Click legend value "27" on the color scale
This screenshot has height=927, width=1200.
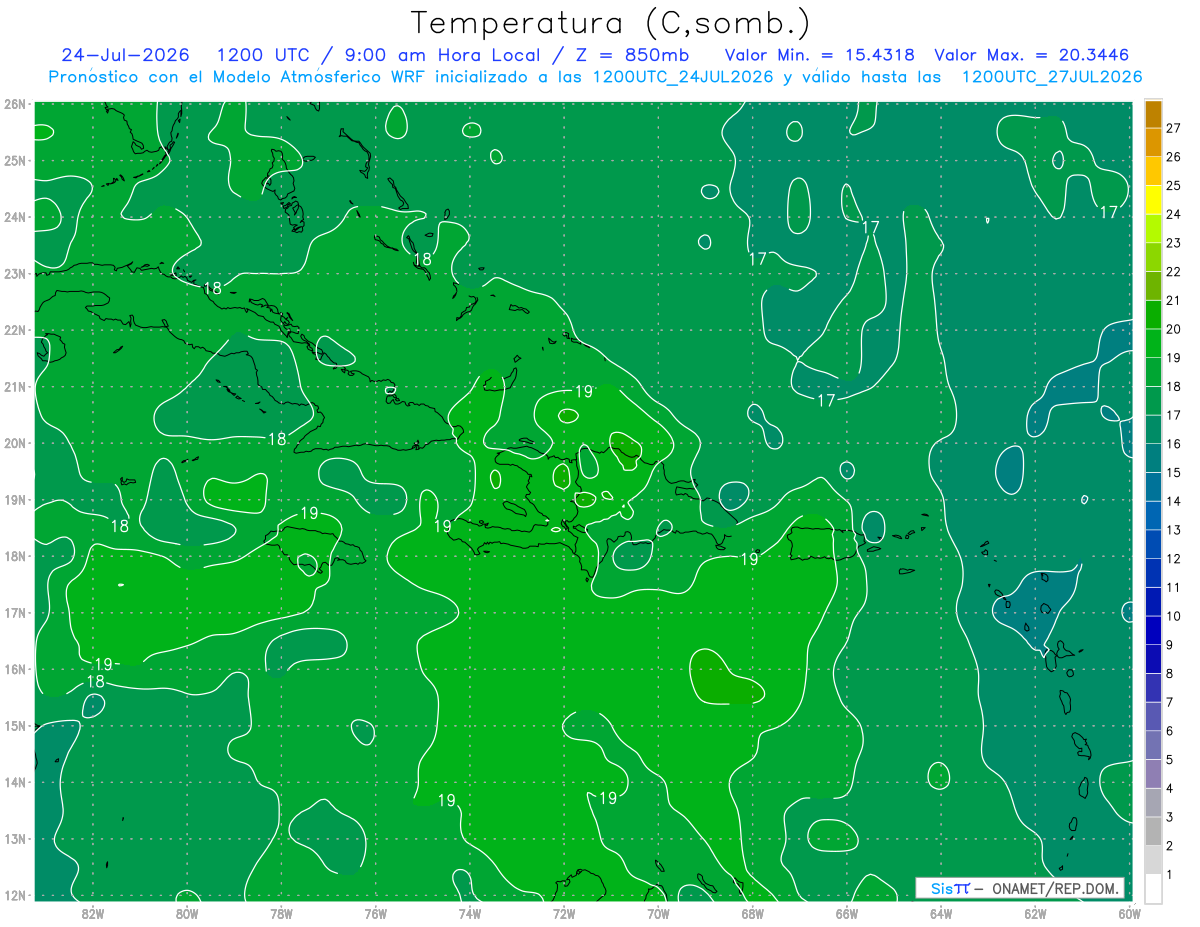1174,128
